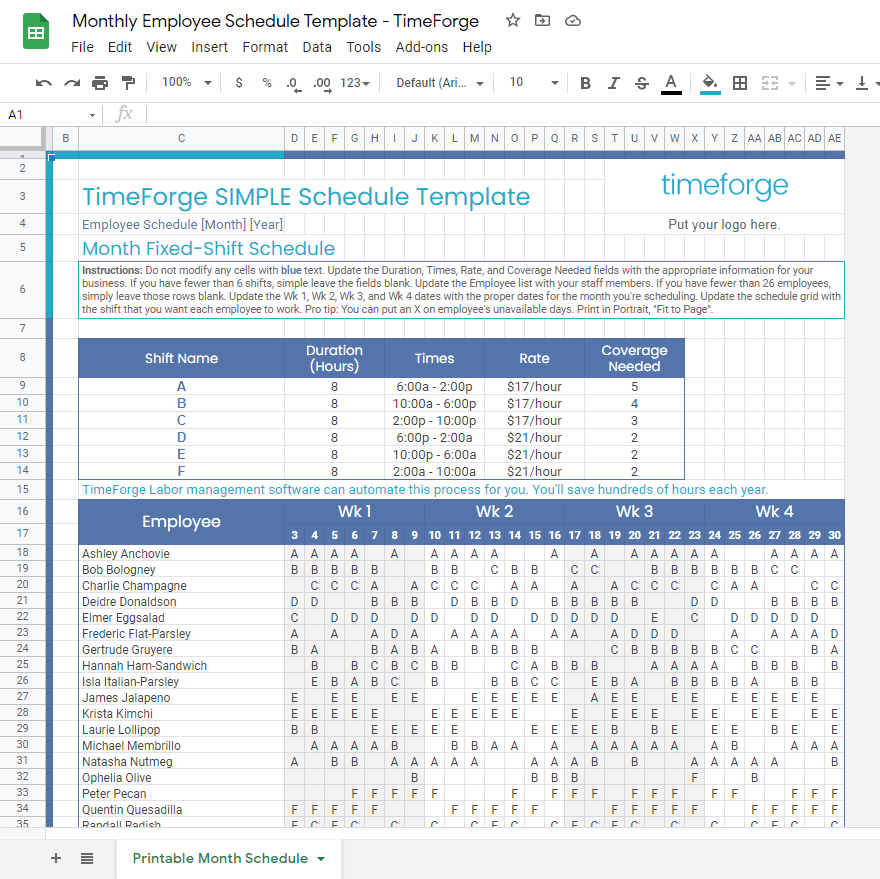
Task: Click the cell name box showing A1
Action: tap(50, 115)
